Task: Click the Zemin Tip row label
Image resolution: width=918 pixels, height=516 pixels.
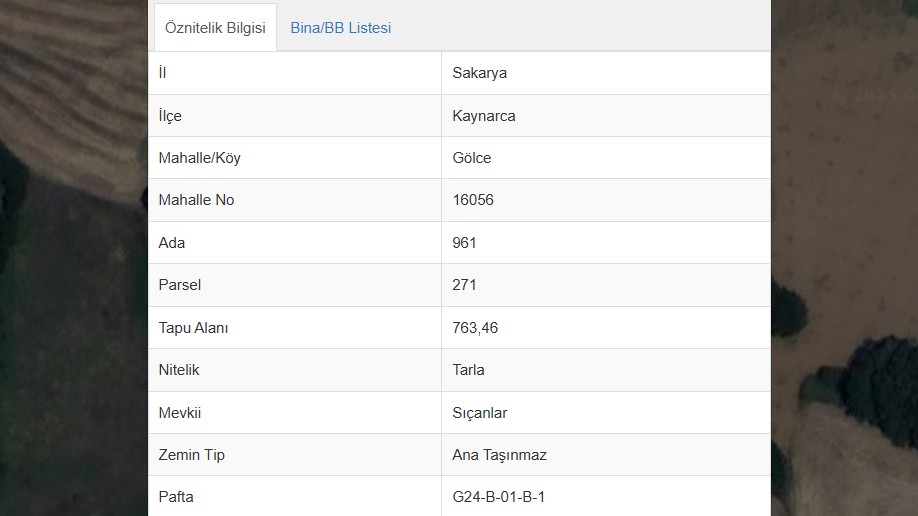Action: click(x=191, y=455)
